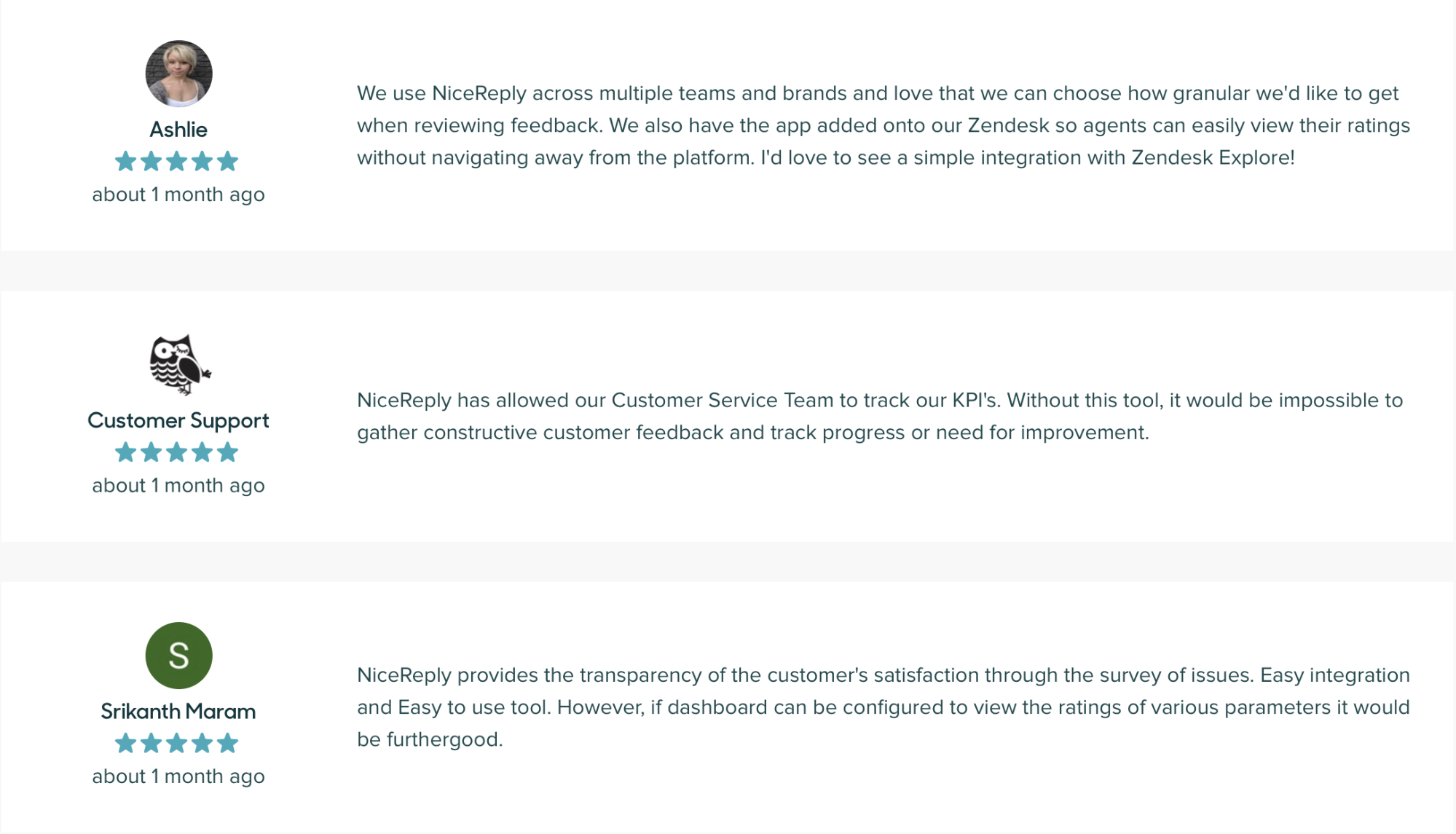
Task: Click the Customer Support owl avatar
Action: click(x=179, y=364)
